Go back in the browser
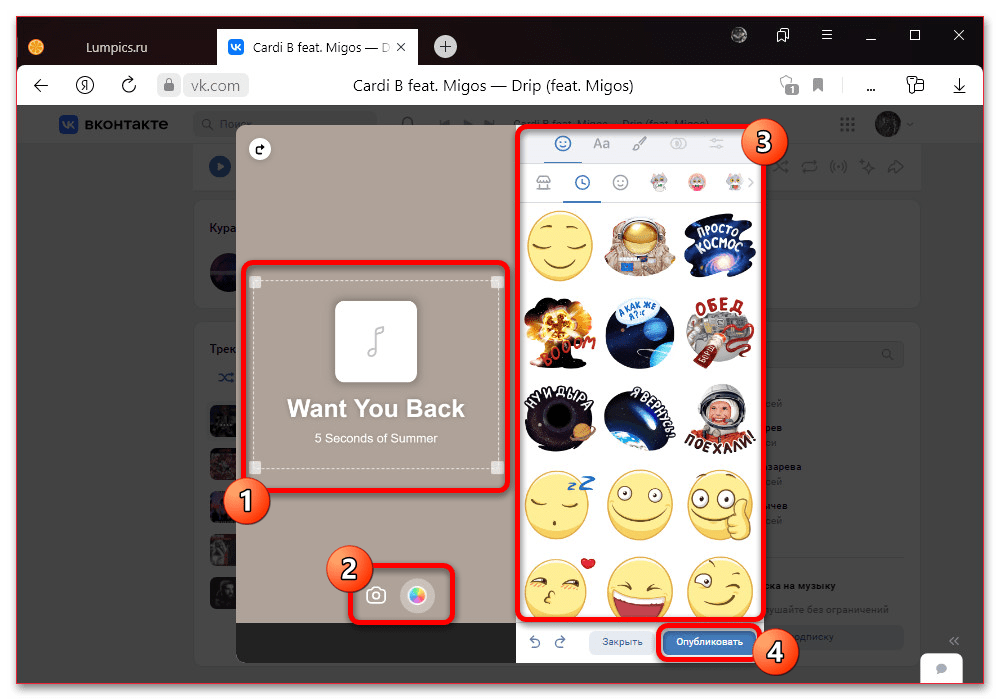 [41, 85]
